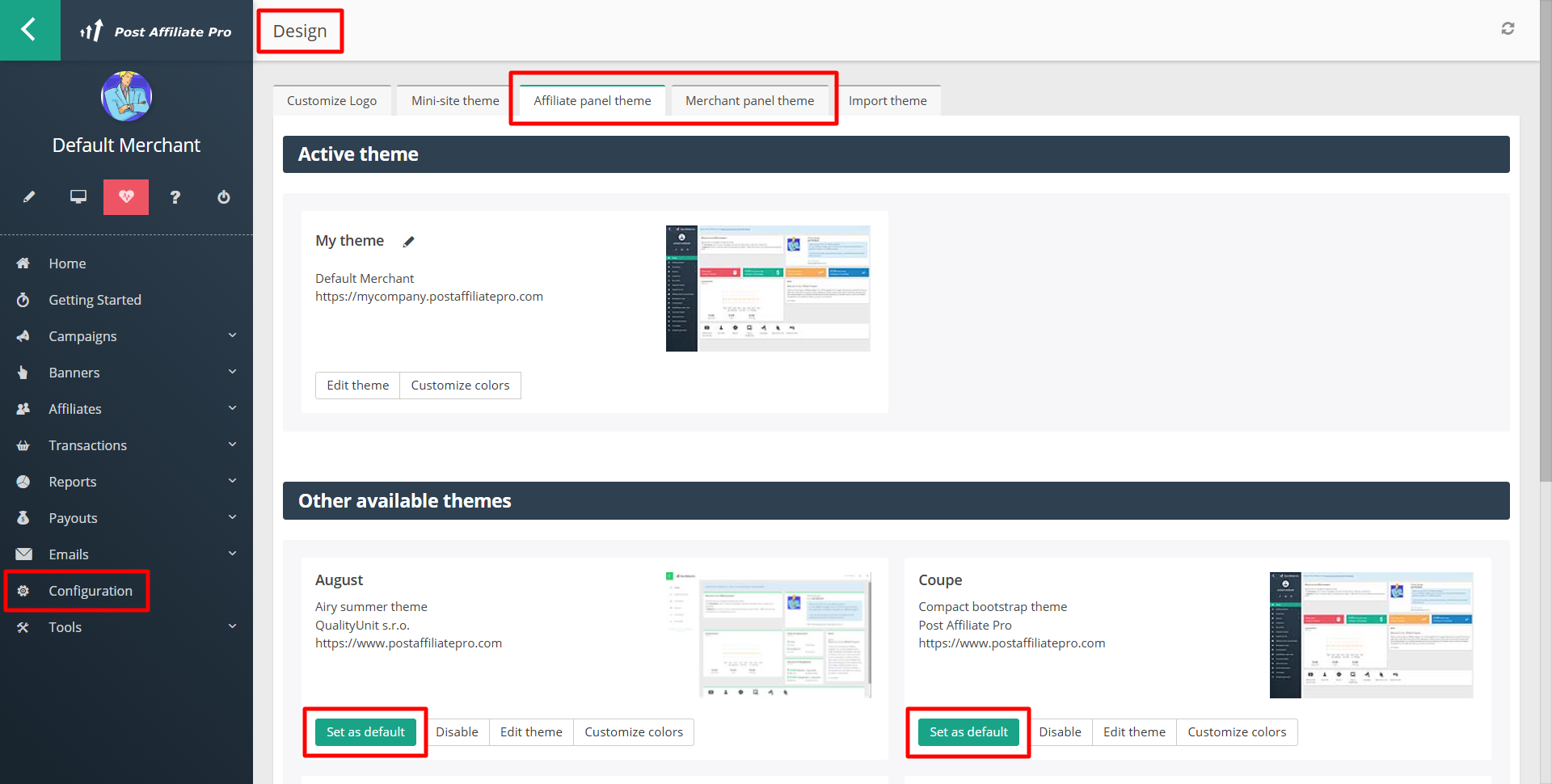
Task: Expand the Payouts submenu arrow
Action: pyautogui.click(x=232, y=517)
